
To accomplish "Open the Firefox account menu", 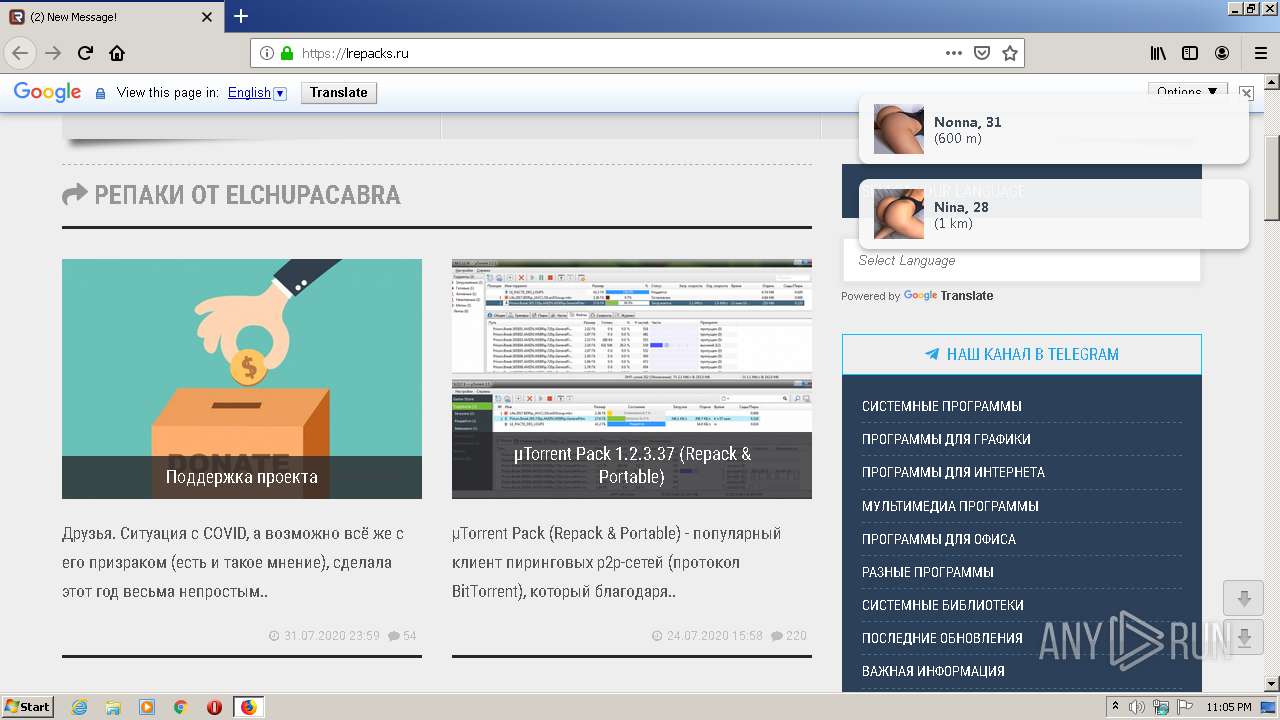I will click(x=1222, y=53).
